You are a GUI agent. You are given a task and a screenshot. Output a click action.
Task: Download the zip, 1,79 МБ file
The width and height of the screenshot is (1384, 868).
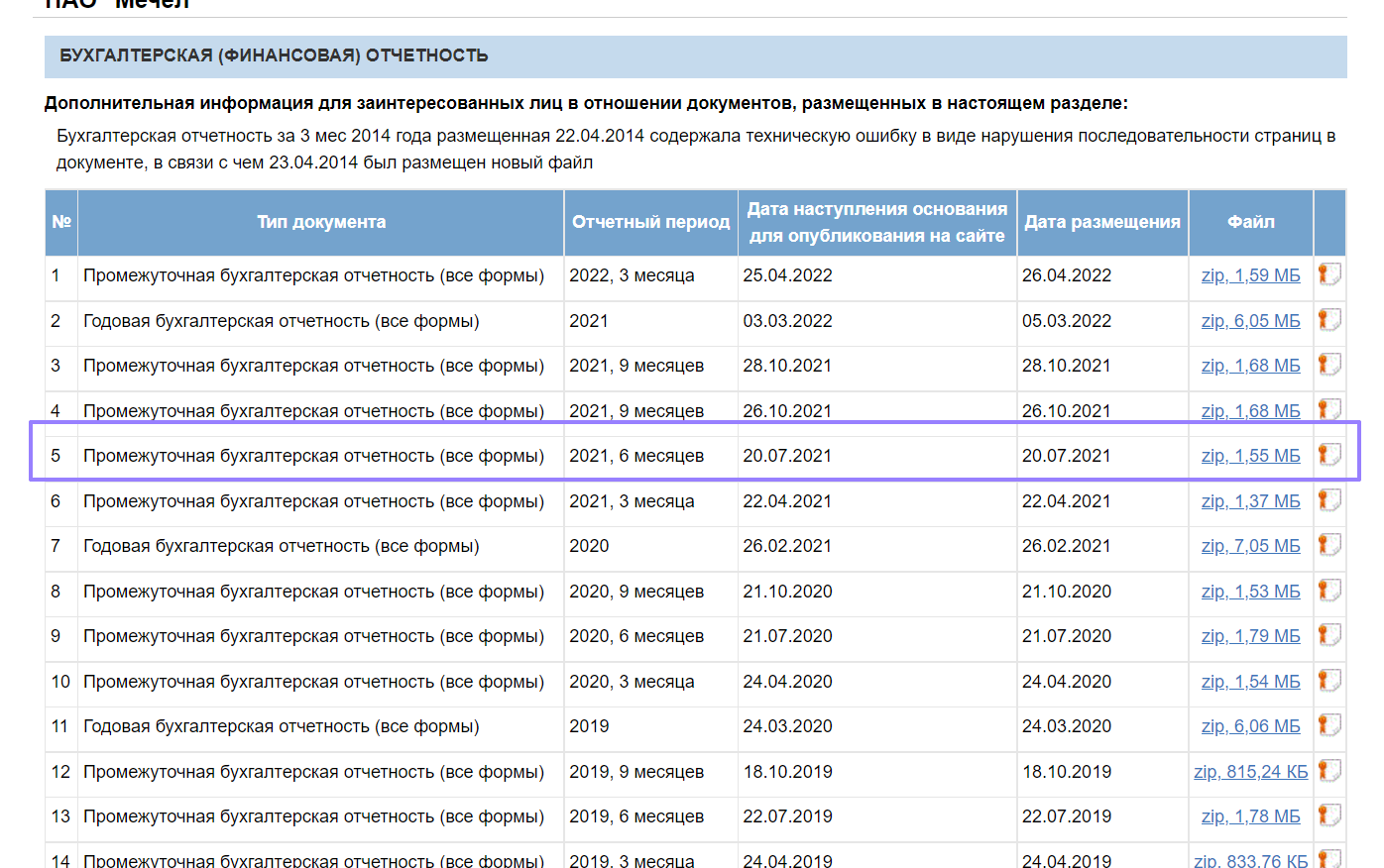[1250, 636]
